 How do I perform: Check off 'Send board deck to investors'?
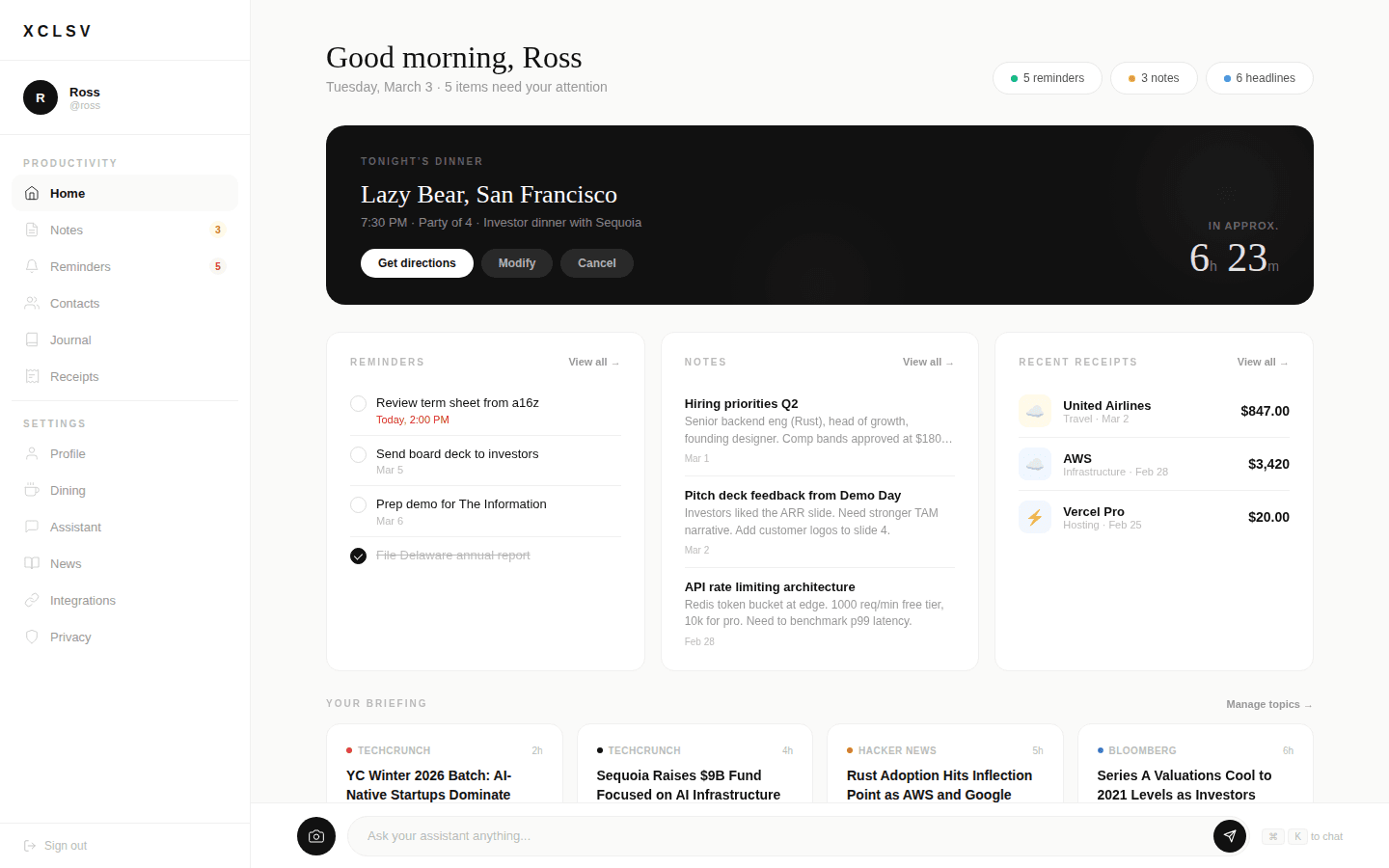pyautogui.click(x=358, y=454)
